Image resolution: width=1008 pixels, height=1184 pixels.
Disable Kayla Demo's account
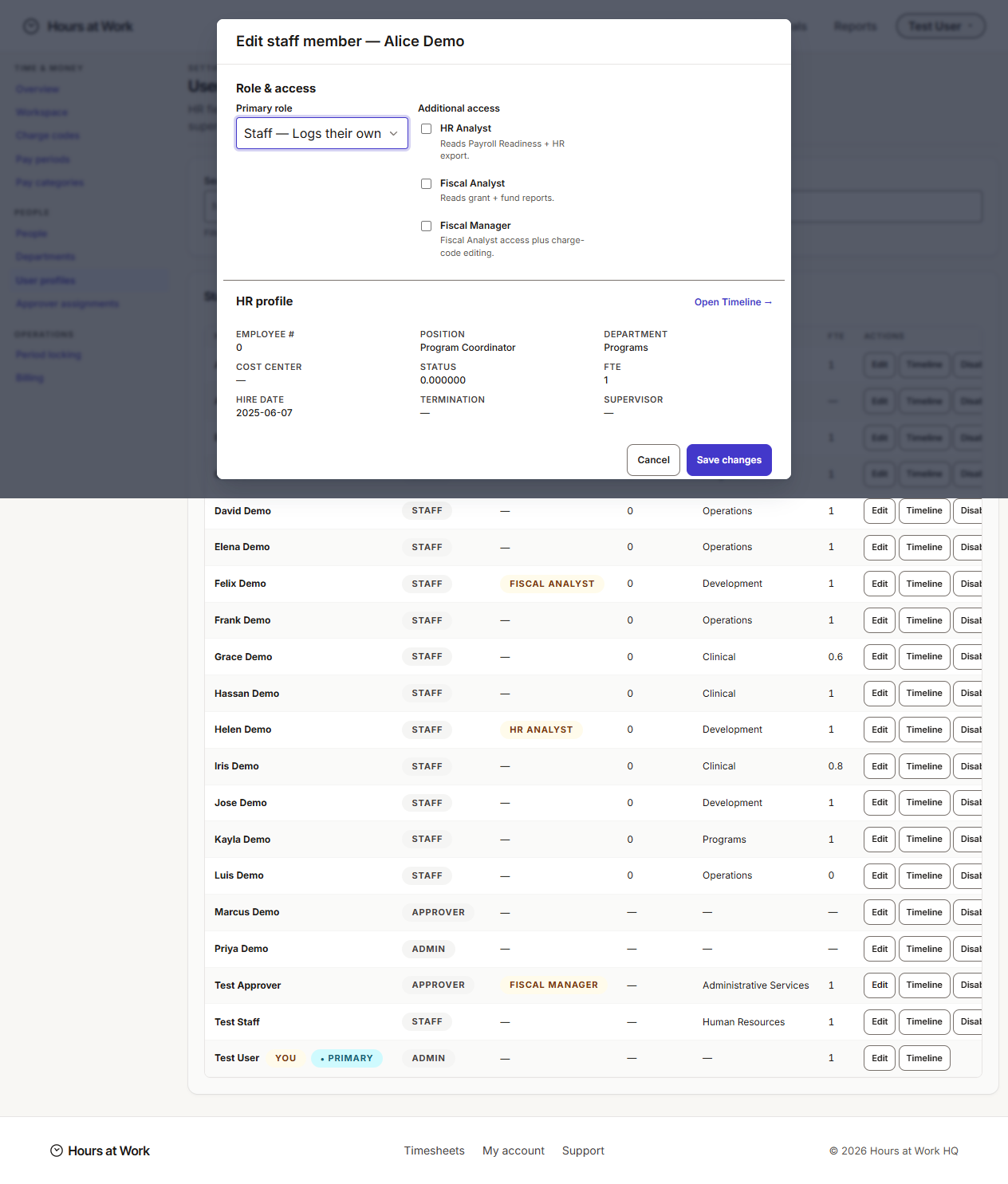[x=968, y=840]
